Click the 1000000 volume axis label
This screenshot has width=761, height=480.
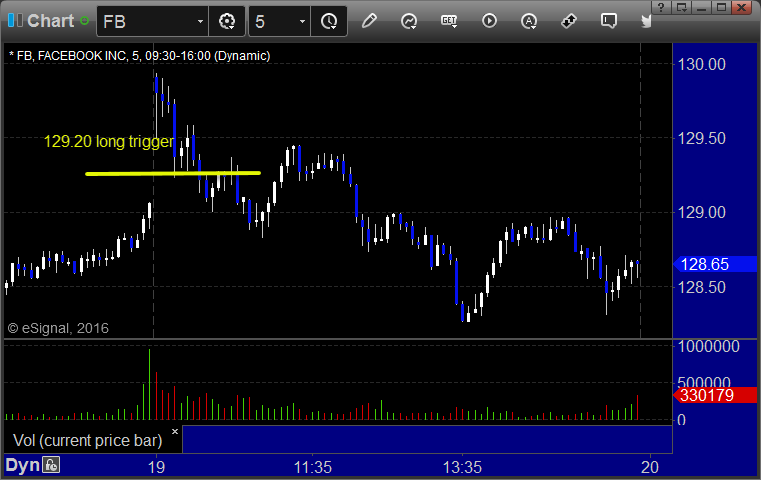(x=709, y=347)
